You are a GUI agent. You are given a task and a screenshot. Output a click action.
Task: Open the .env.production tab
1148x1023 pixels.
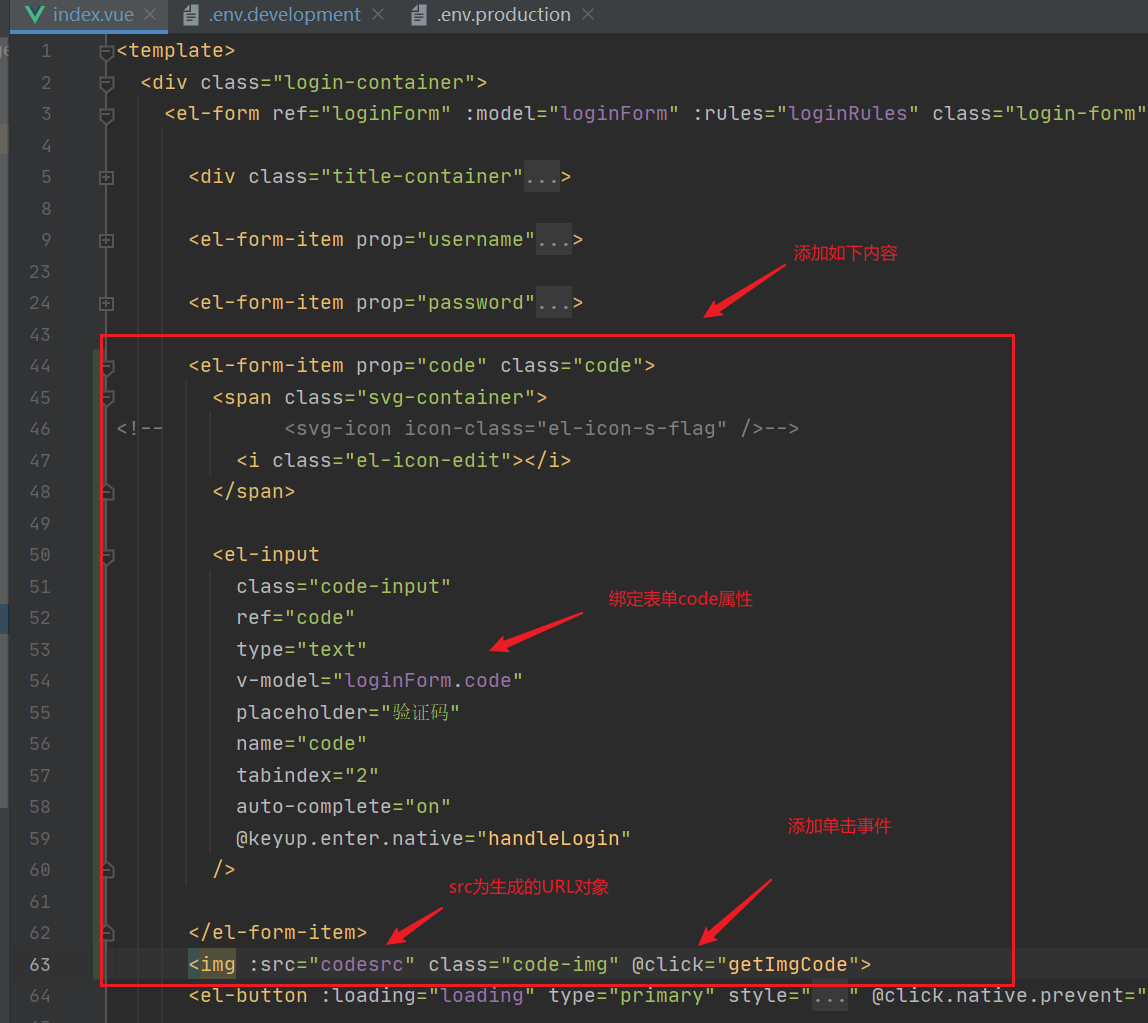(503, 15)
